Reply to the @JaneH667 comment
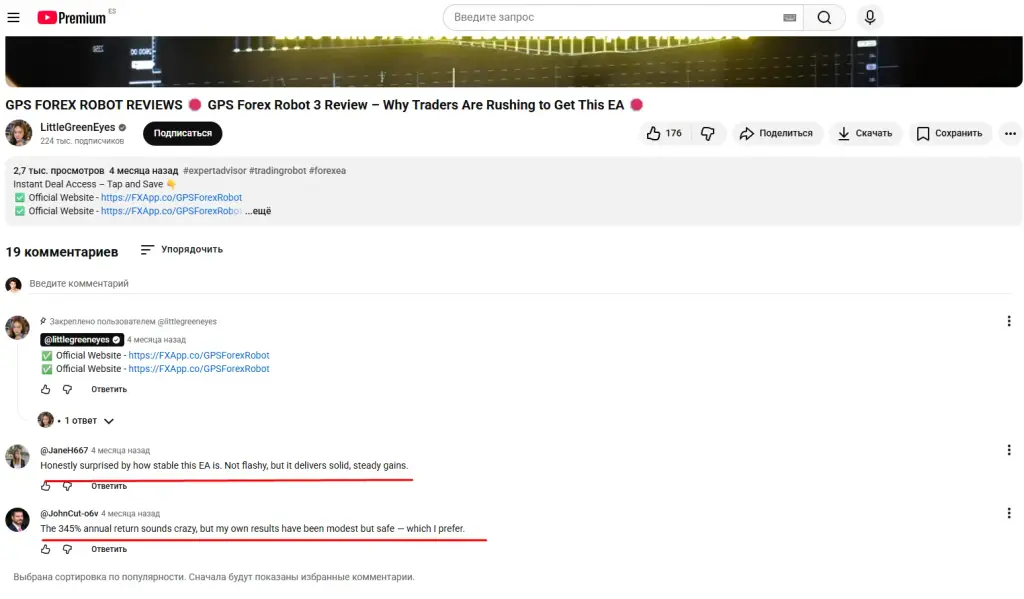1024x599 pixels. click(x=109, y=486)
